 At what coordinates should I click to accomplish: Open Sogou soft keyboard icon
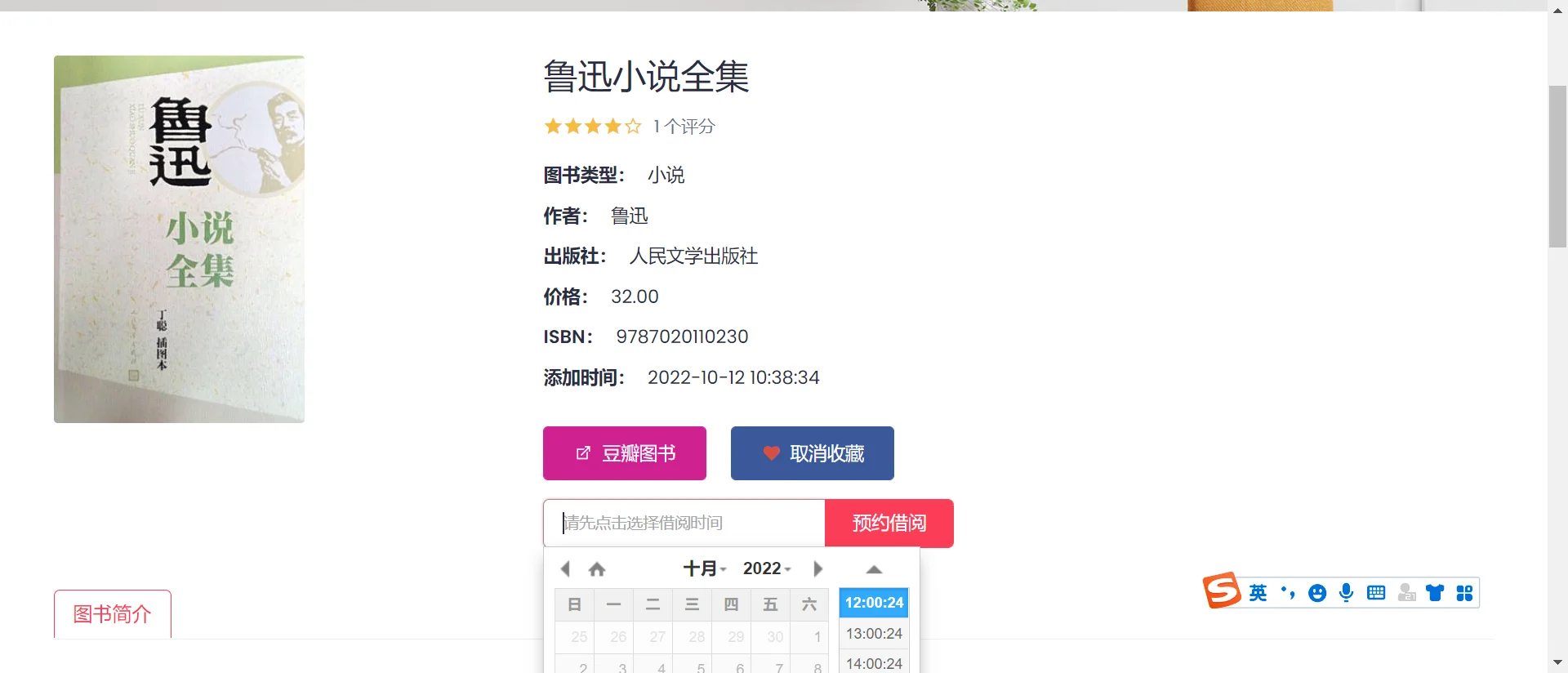pos(1376,593)
